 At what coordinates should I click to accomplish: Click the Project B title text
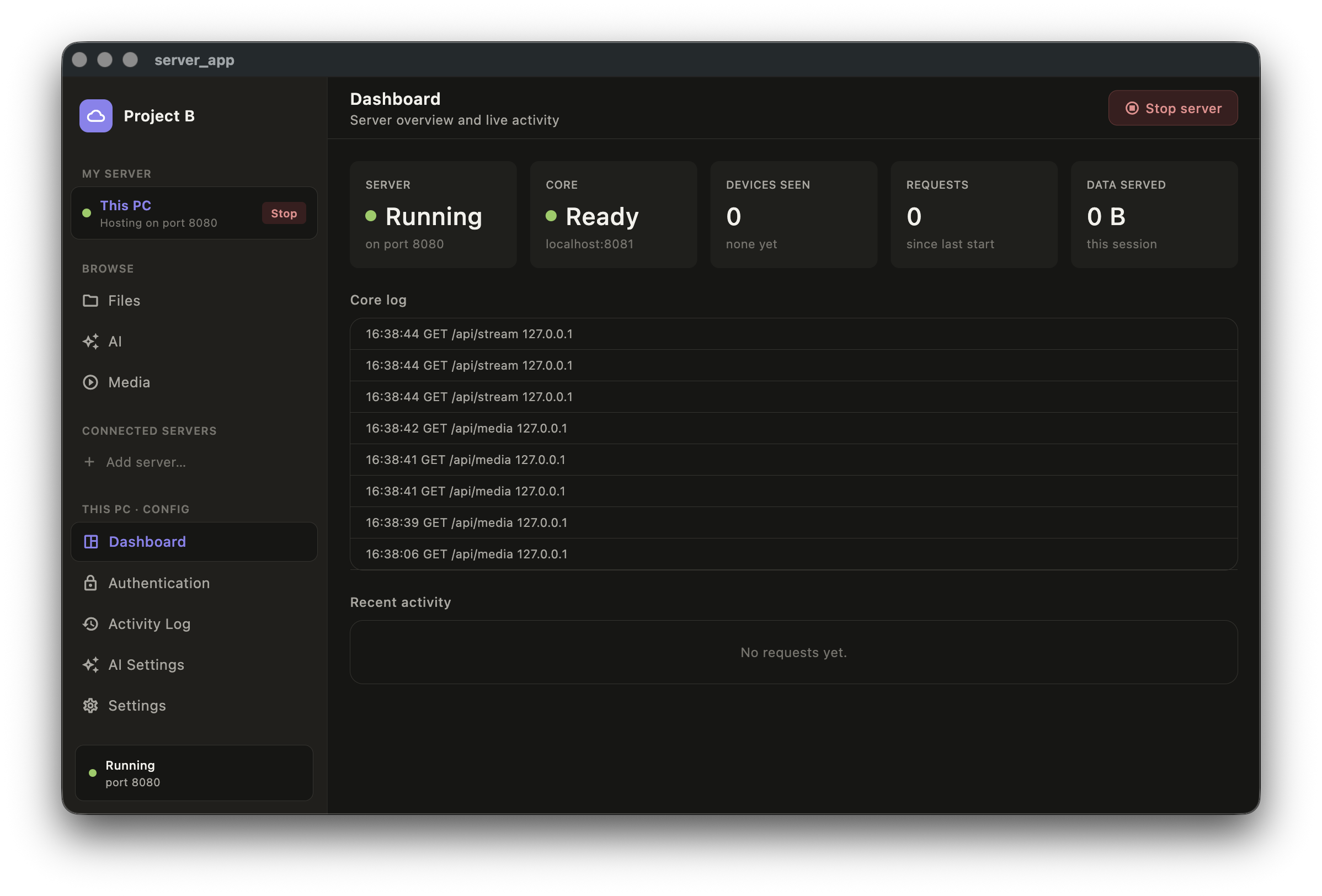click(x=159, y=116)
